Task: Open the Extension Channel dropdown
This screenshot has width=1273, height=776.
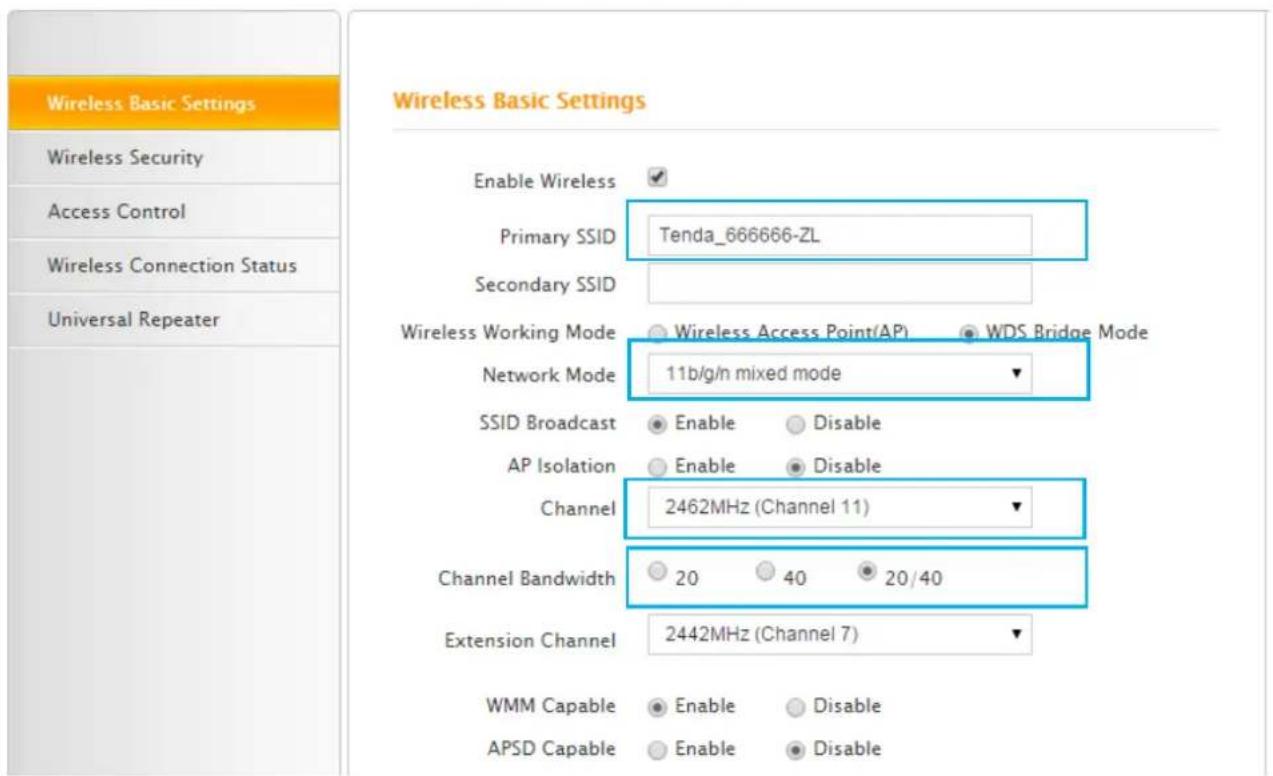Action: tap(839, 633)
